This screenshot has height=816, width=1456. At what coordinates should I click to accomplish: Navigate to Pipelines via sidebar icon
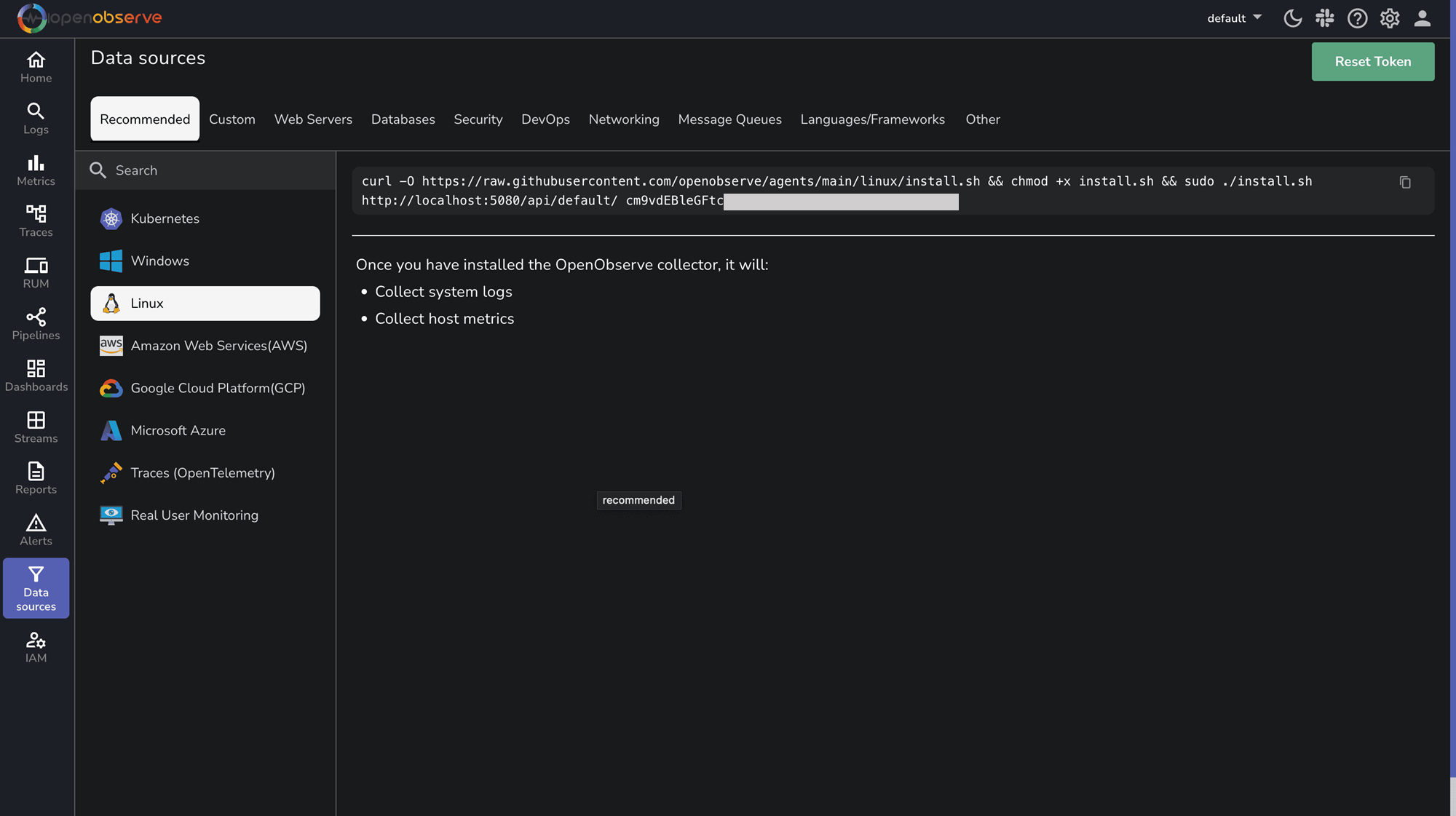(36, 324)
